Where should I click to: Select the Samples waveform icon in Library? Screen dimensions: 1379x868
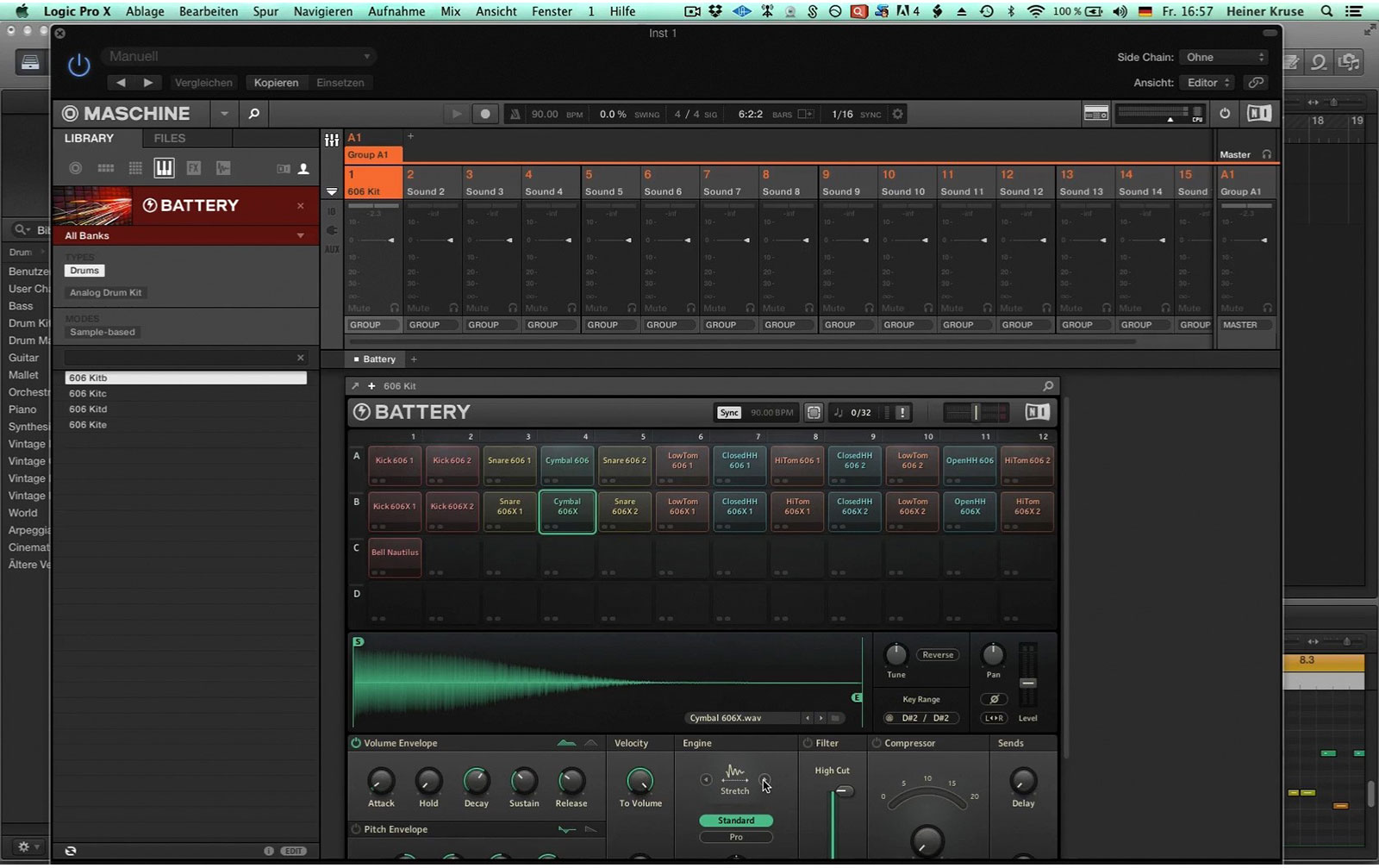coord(223,168)
